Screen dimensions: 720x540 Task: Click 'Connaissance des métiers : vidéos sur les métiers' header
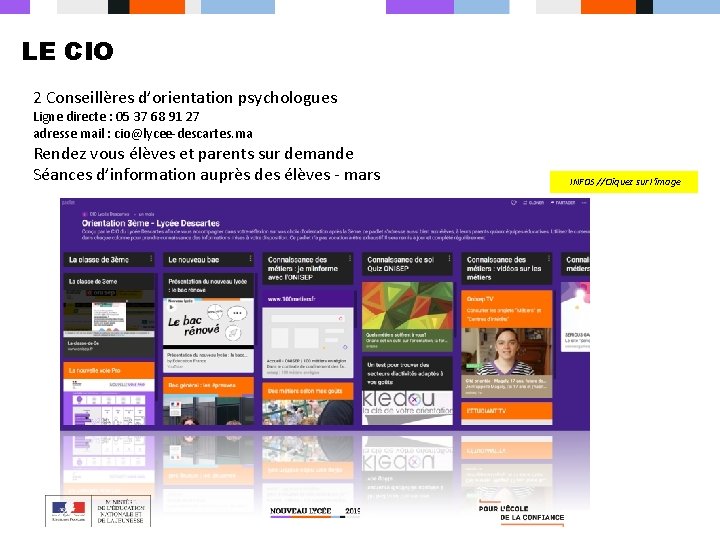pyautogui.click(x=506, y=268)
